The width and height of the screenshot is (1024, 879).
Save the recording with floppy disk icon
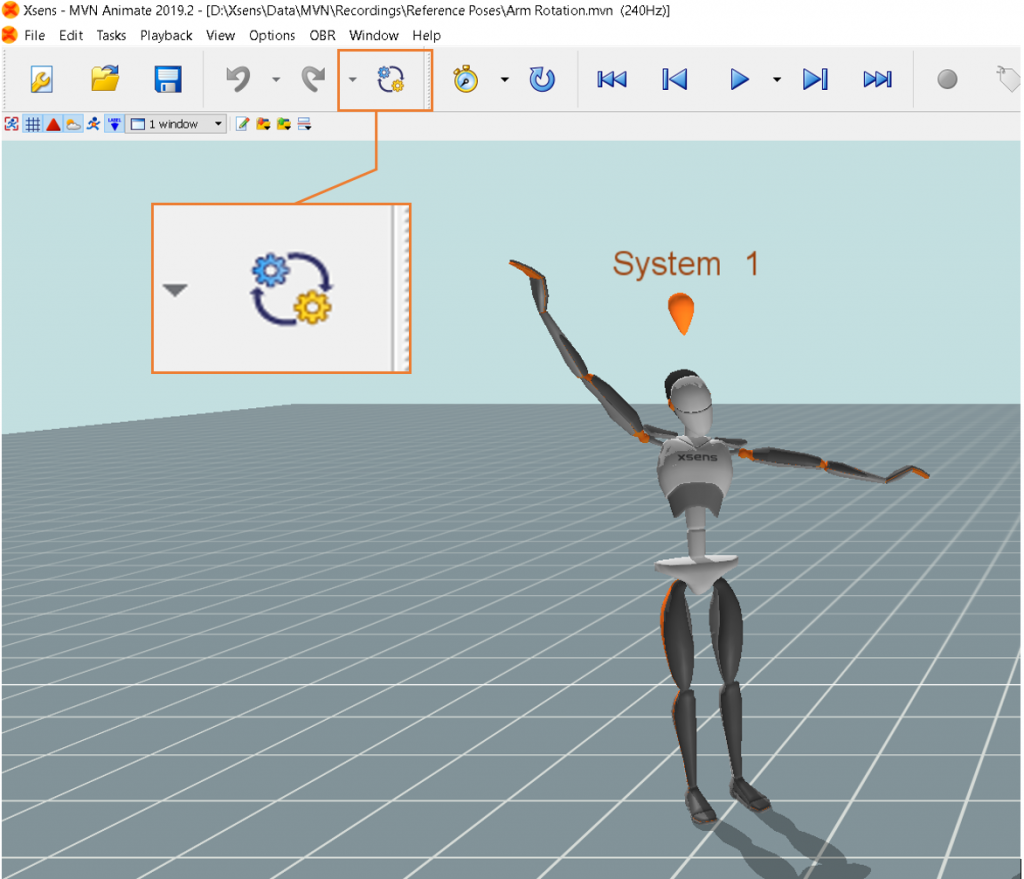coord(168,80)
